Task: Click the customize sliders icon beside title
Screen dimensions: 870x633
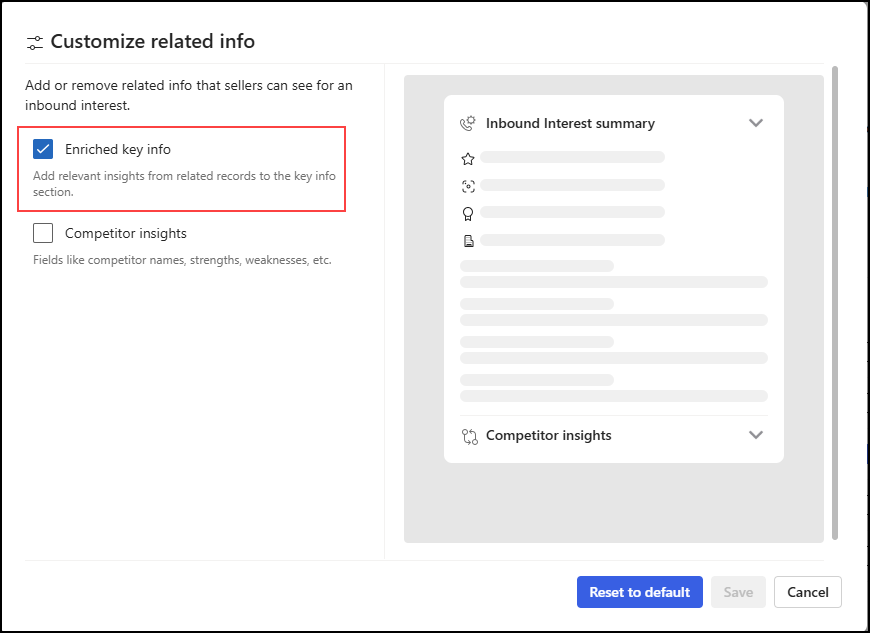Action: (x=34, y=43)
